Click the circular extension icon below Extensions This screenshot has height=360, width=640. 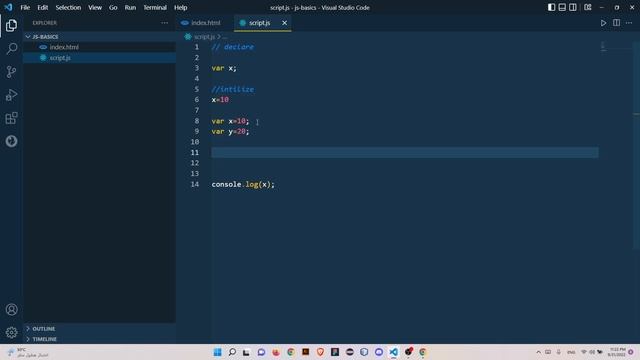[11, 141]
